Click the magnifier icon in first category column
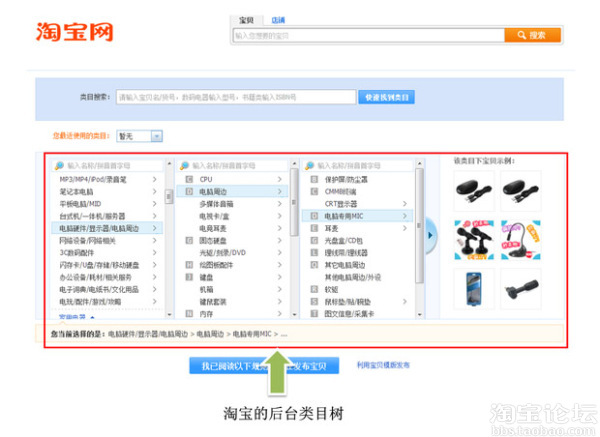 pyautogui.click(x=59, y=166)
